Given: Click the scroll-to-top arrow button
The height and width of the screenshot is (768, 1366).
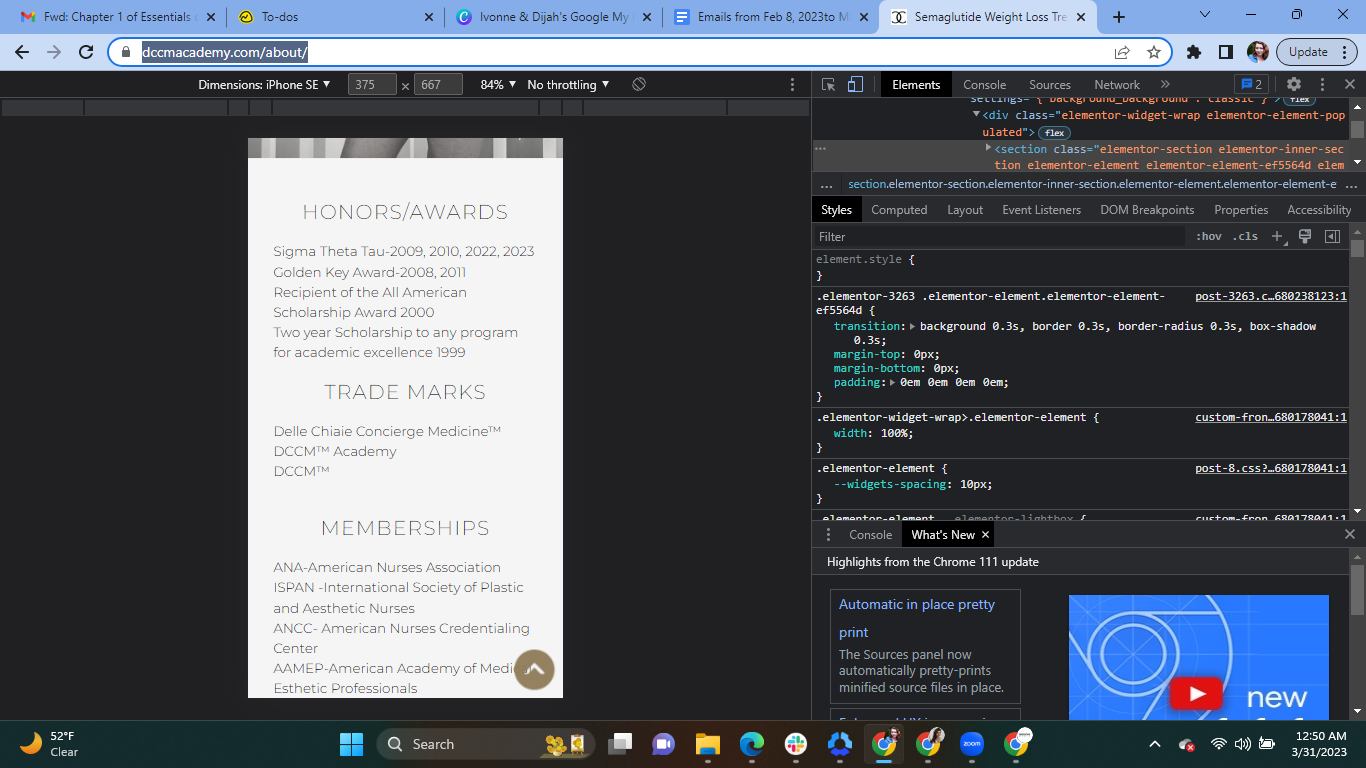Looking at the screenshot, I should (x=534, y=669).
